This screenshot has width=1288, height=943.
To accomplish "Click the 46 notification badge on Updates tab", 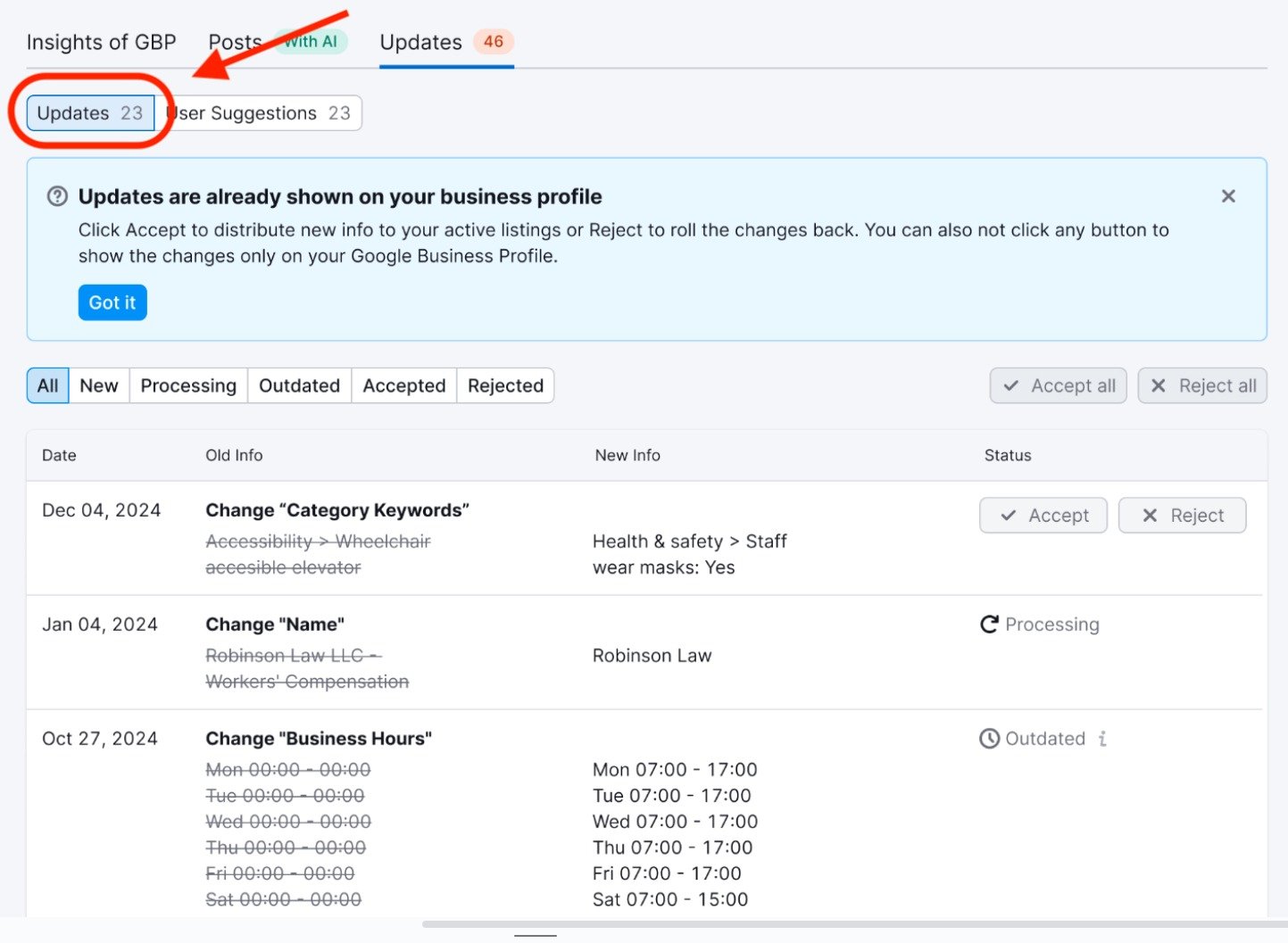I will coord(494,41).
